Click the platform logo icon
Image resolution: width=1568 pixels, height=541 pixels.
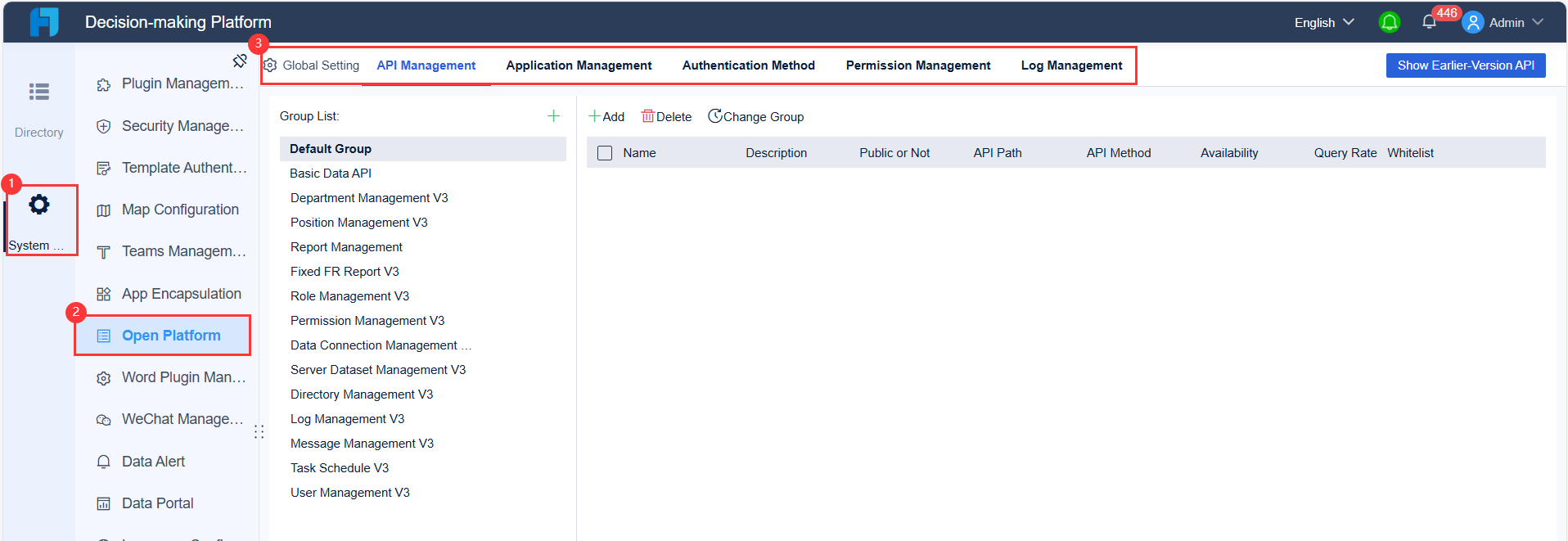pos(44,22)
